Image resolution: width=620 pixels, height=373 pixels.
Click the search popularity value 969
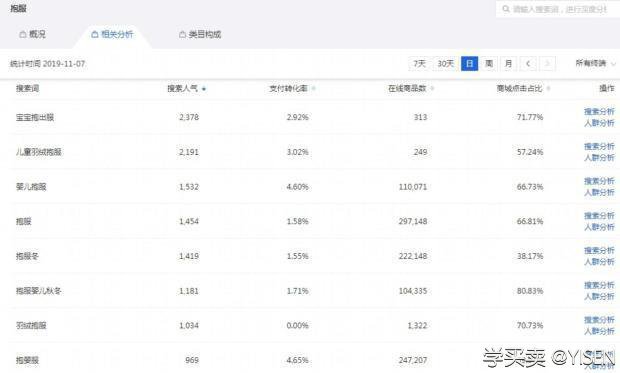(x=192, y=360)
